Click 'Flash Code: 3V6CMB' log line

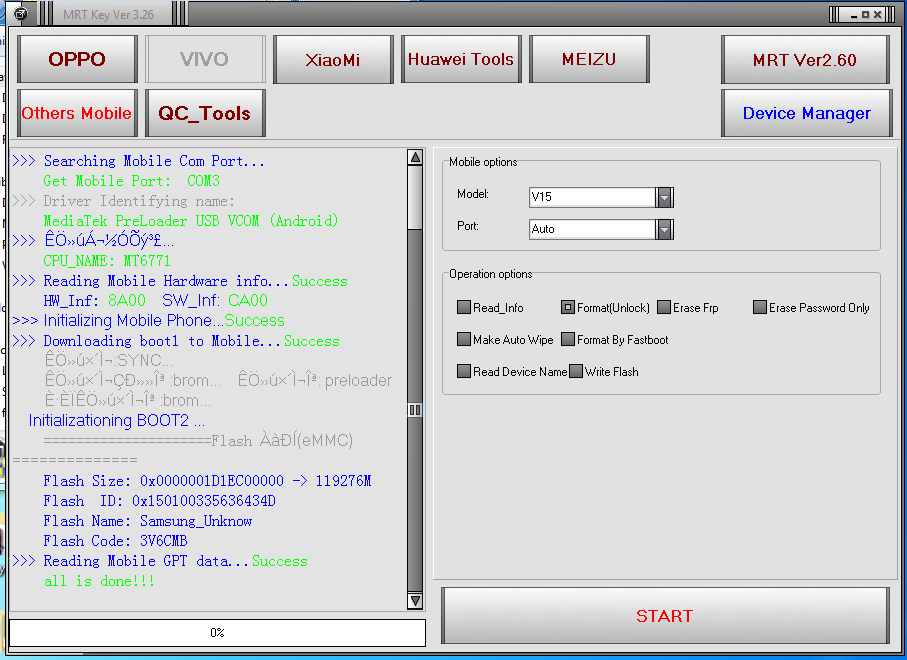pyautogui.click(x=115, y=541)
